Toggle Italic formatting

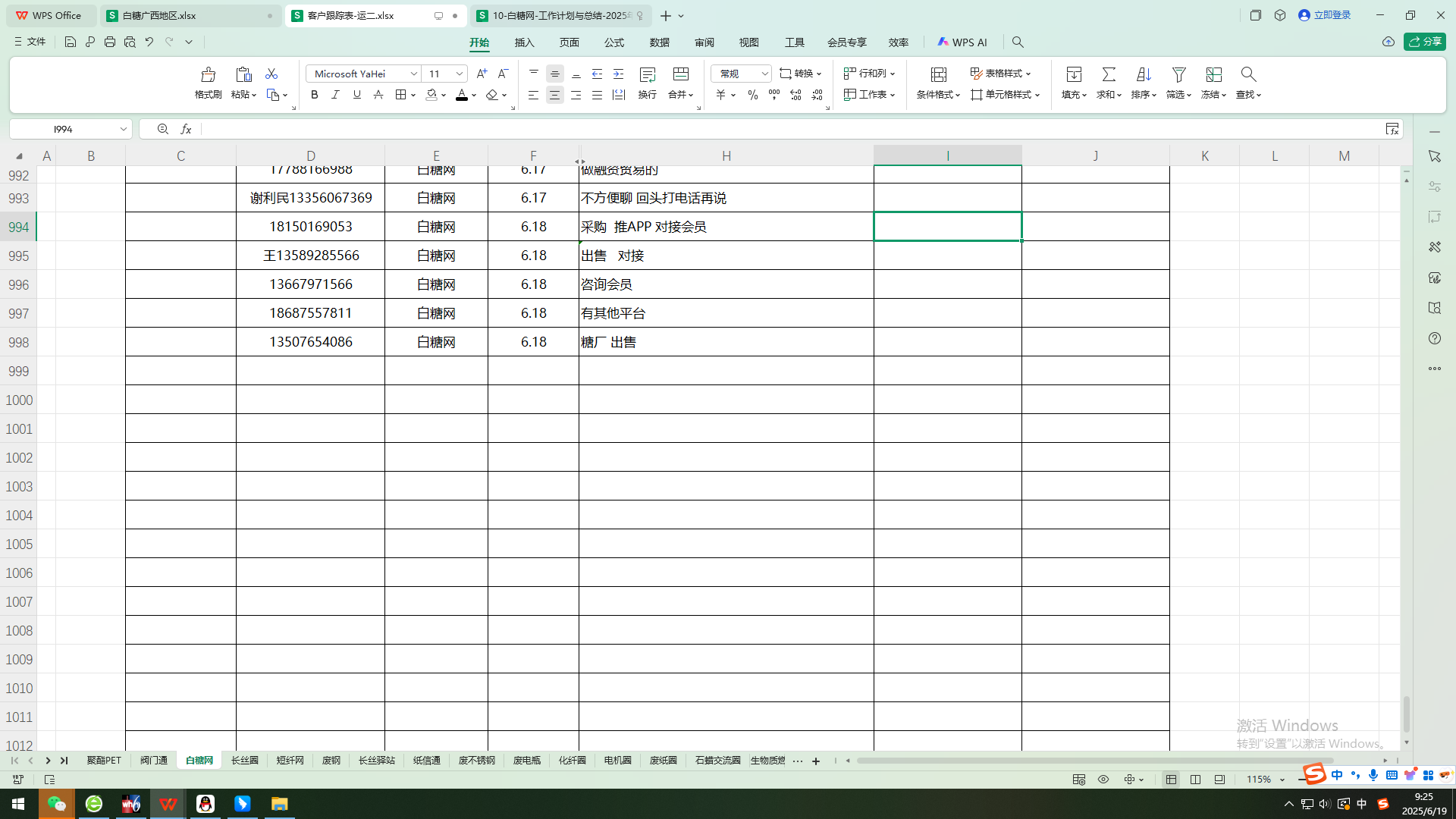pos(335,95)
